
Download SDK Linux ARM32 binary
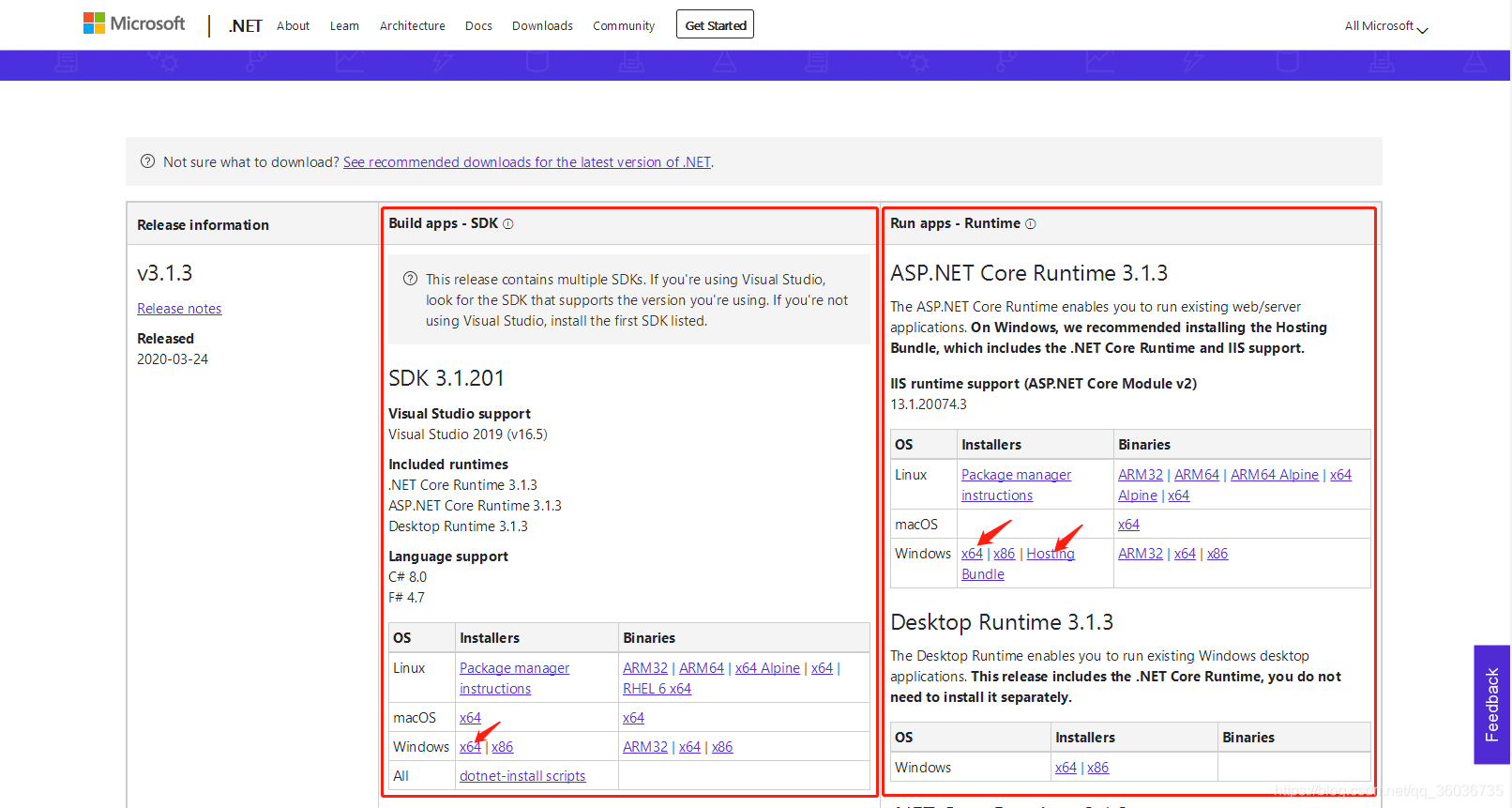[645, 668]
